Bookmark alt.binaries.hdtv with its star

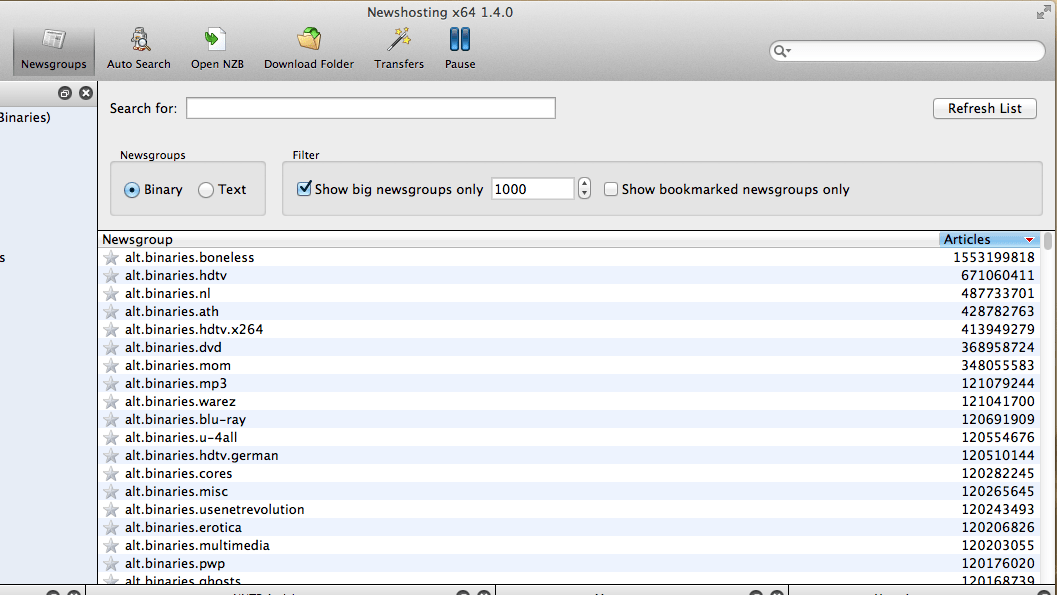pyautogui.click(x=111, y=276)
